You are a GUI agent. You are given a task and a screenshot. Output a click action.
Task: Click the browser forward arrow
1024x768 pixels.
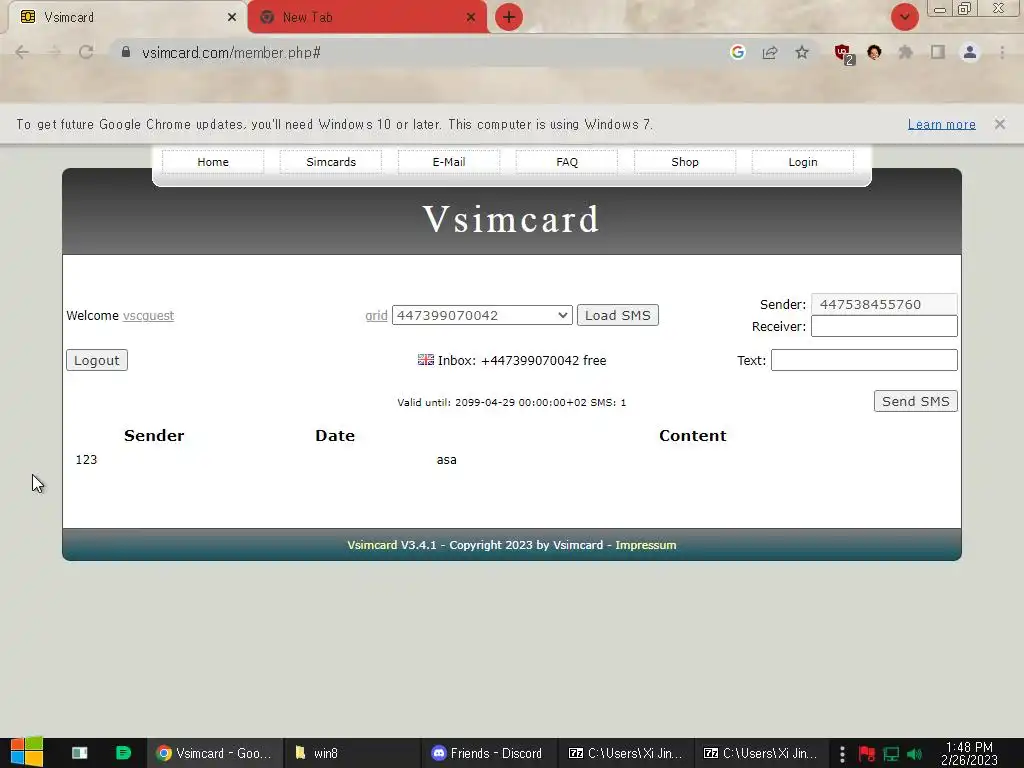click(x=54, y=52)
